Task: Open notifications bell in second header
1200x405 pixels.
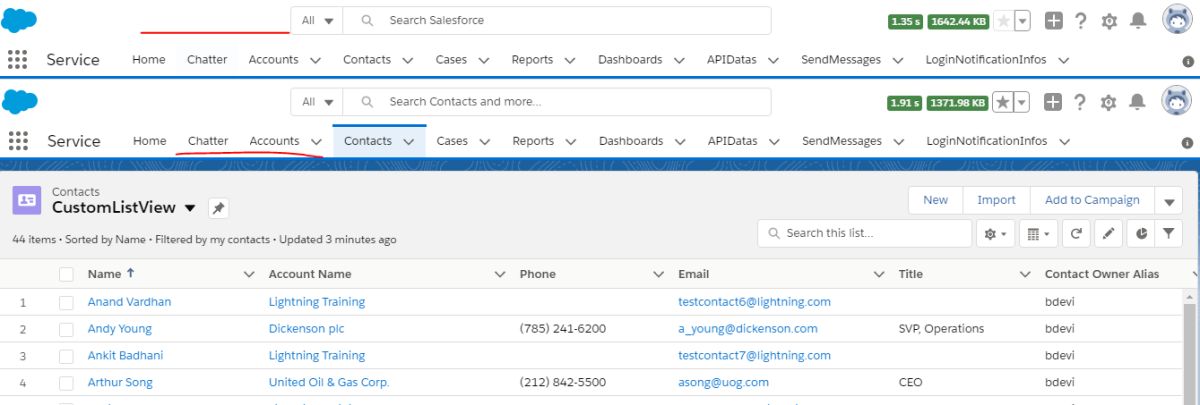Action: 1138,102
